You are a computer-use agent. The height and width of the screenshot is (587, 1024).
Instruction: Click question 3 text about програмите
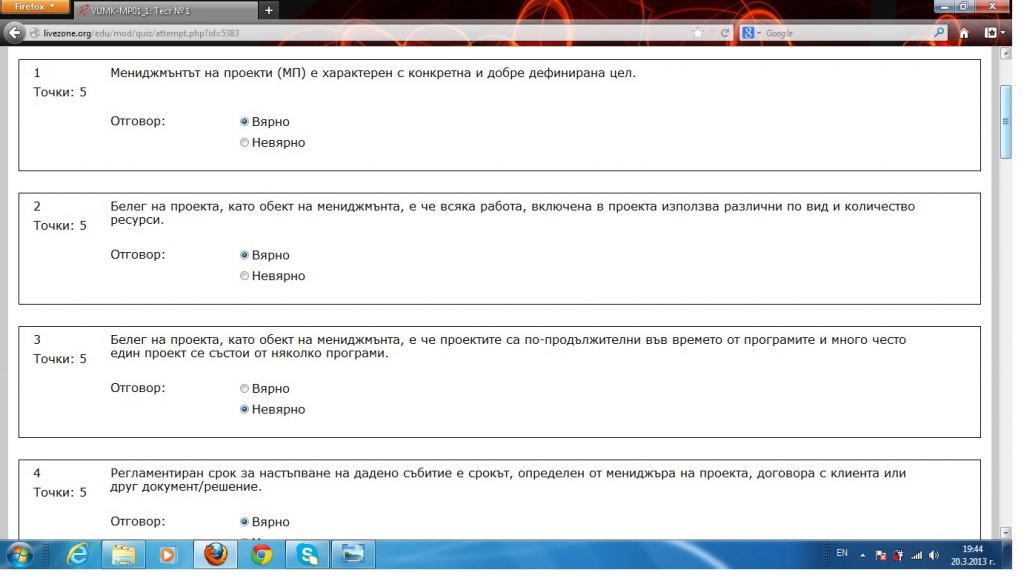click(x=508, y=346)
